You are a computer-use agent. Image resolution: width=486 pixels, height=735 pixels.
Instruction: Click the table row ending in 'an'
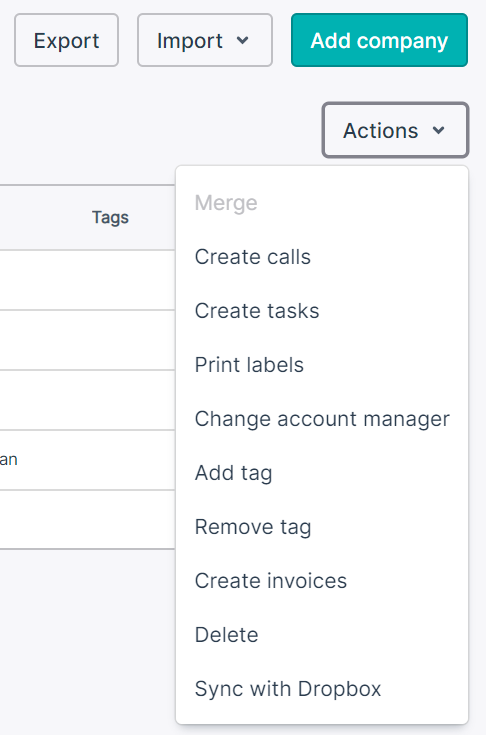click(x=87, y=460)
